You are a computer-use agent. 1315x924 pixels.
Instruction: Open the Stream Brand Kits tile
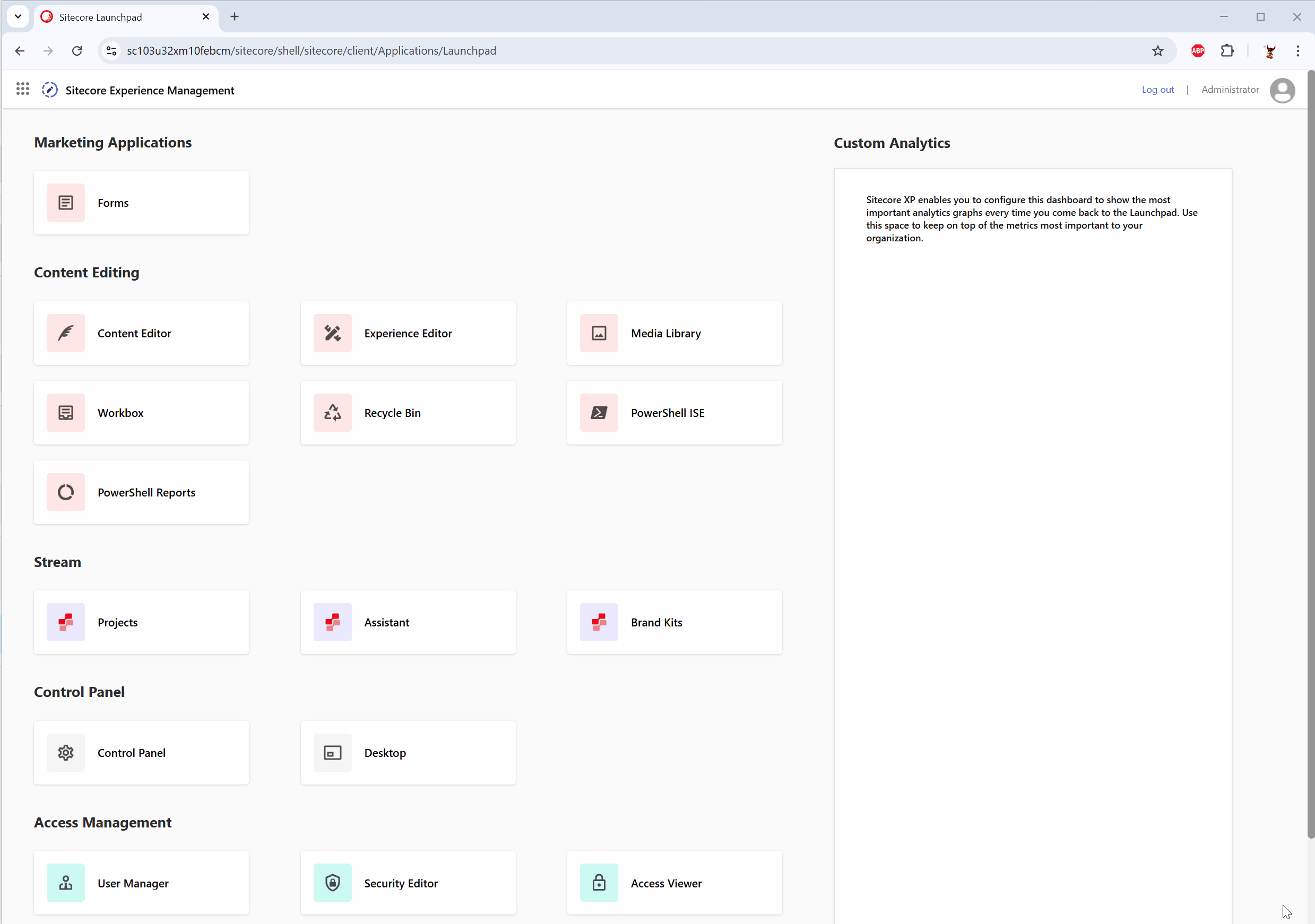click(674, 622)
